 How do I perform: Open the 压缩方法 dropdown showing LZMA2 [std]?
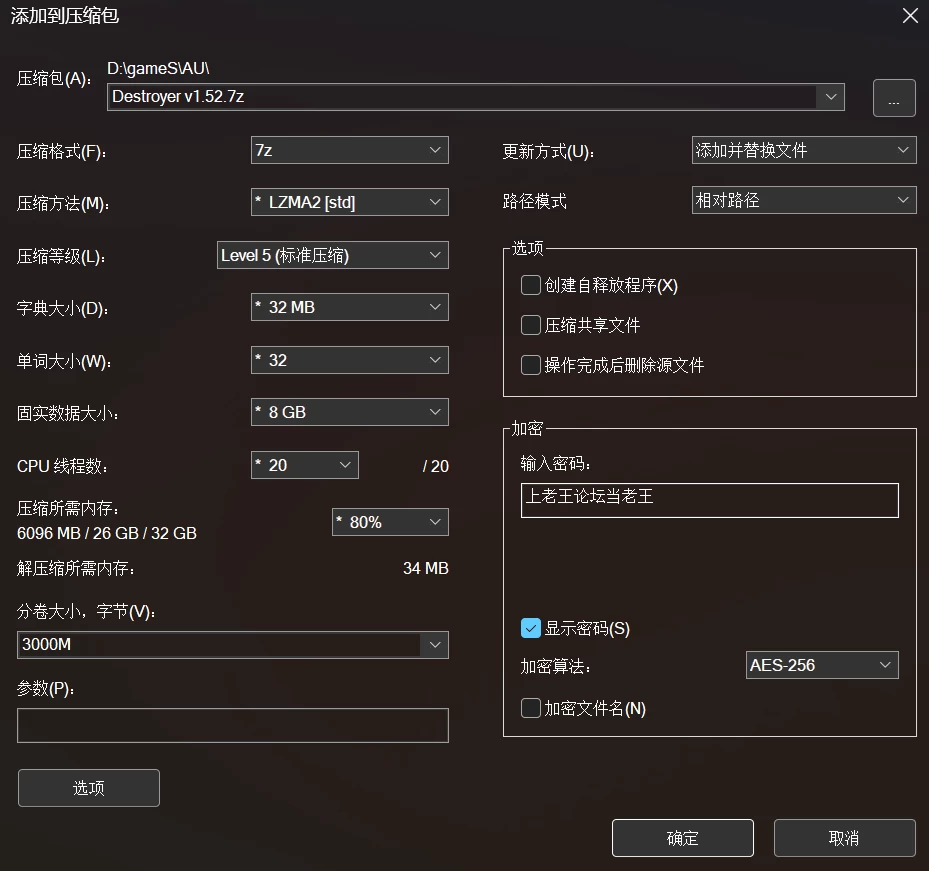click(350, 202)
